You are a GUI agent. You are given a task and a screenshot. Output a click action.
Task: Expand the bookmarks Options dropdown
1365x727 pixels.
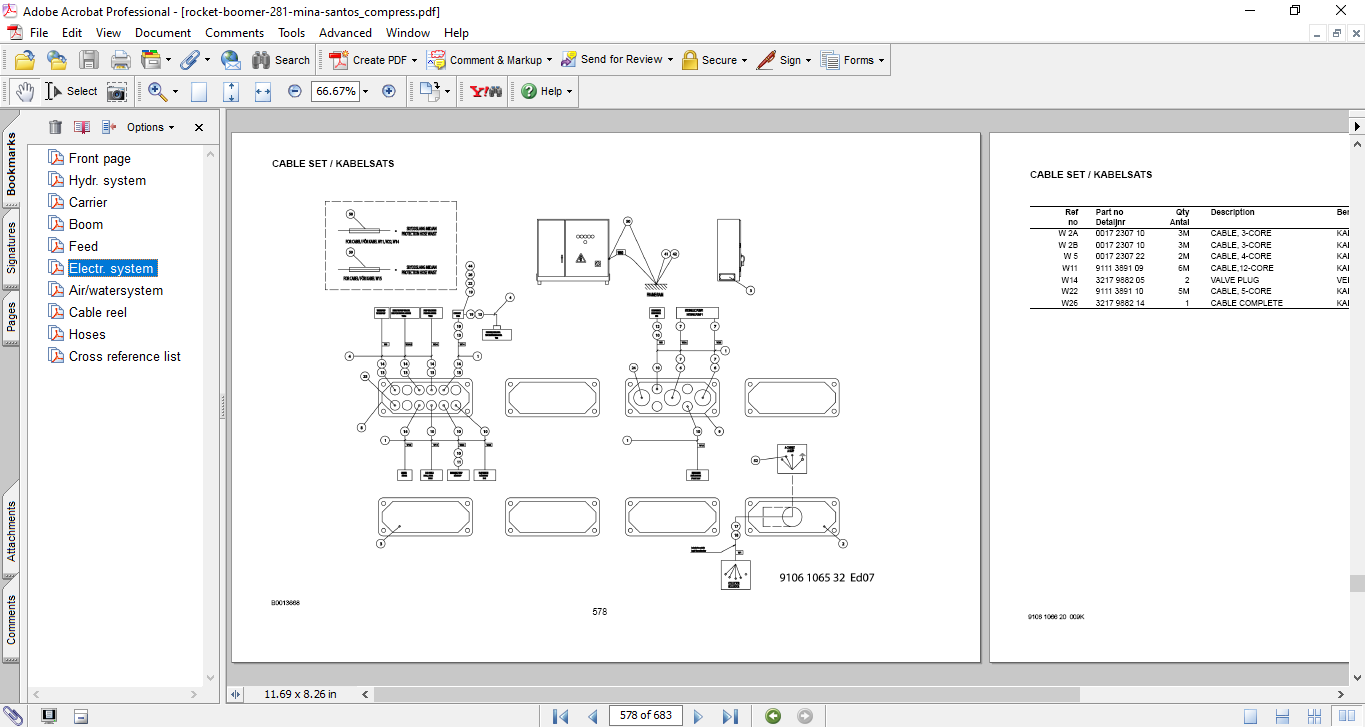point(150,127)
